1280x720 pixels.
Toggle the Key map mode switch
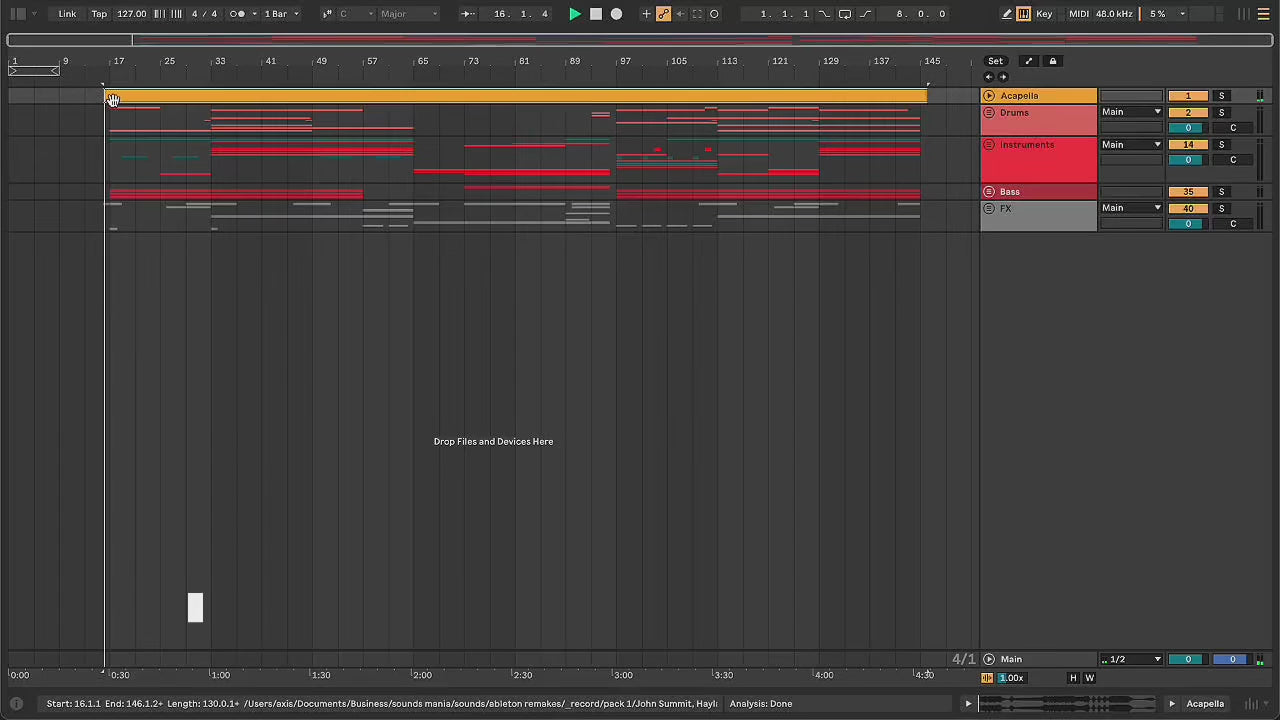click(x=1044, y=14)
